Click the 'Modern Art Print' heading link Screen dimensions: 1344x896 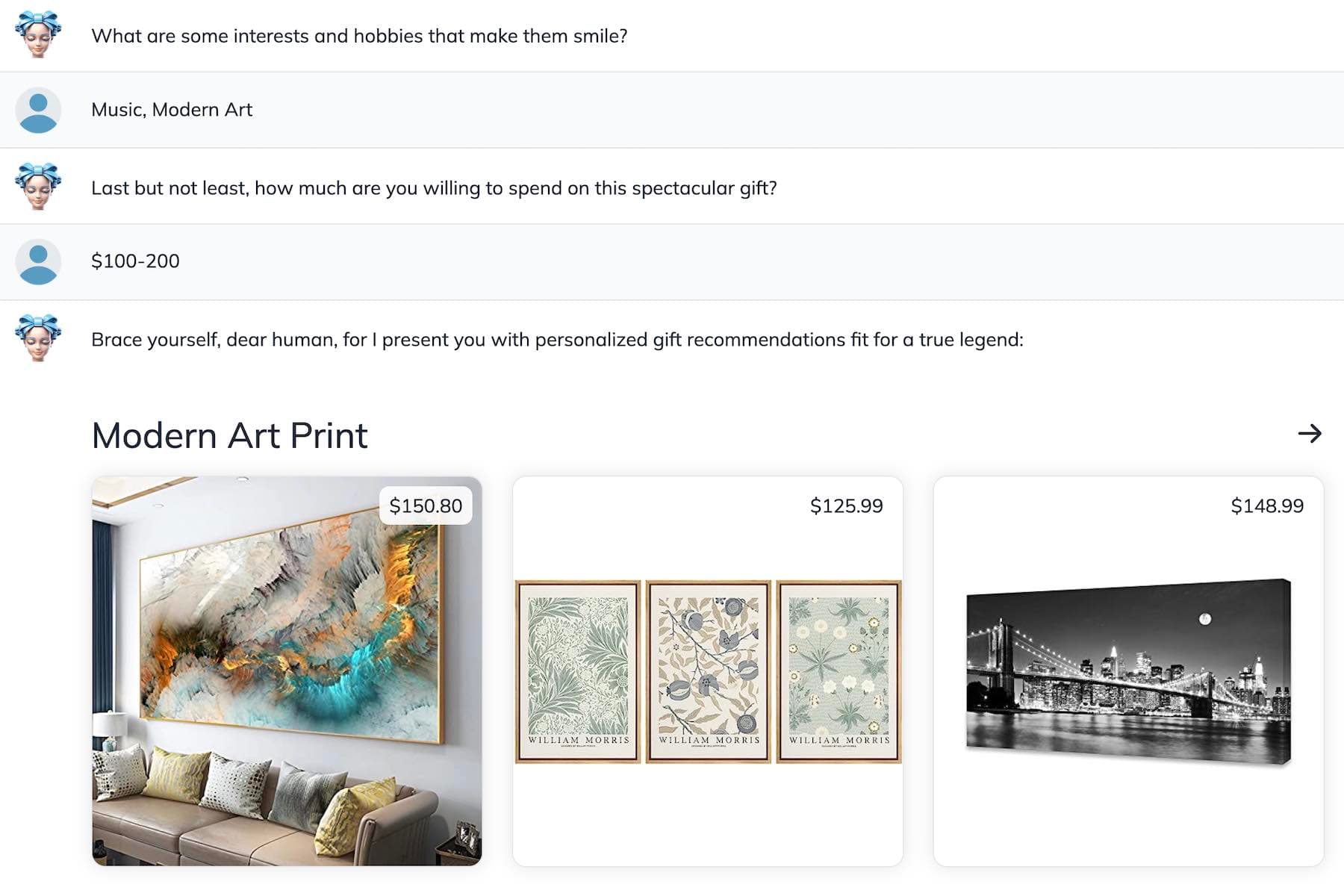229,435
